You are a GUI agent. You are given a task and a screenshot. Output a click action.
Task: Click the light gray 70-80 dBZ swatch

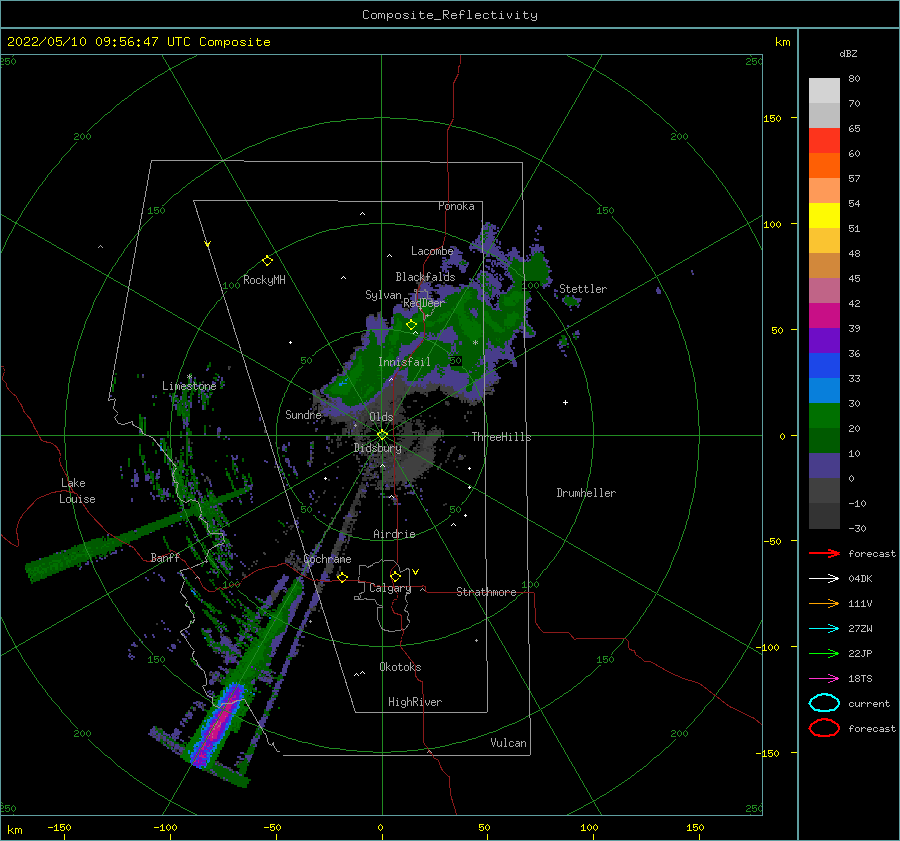(824, 91)
